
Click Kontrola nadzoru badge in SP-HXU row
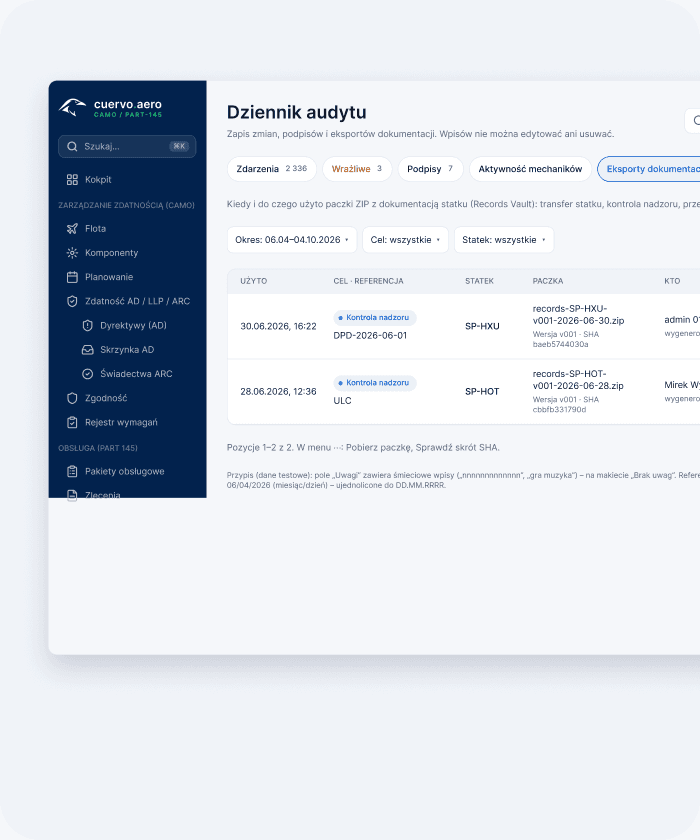[x=374, y=318]
